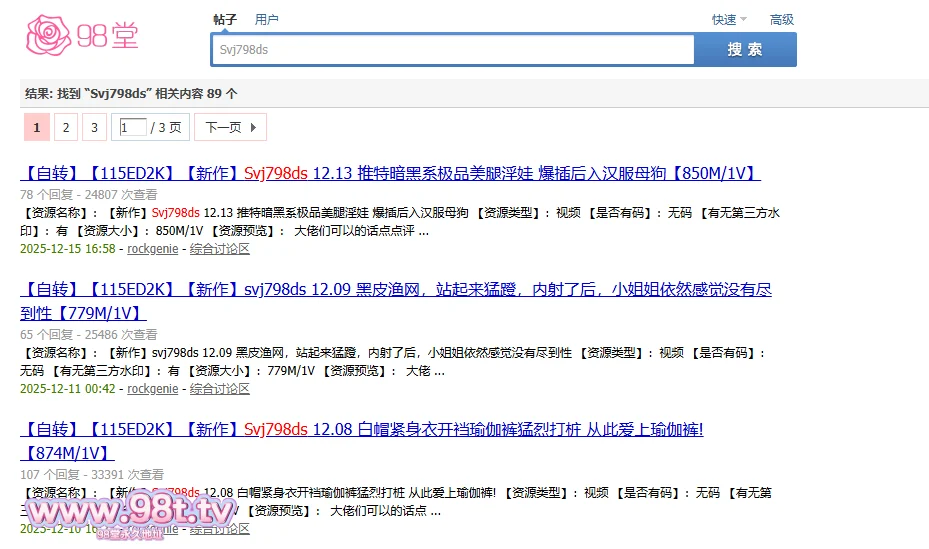Open the 高级 advanced search link
Screen dimensions: 929x549
(781, 20)
